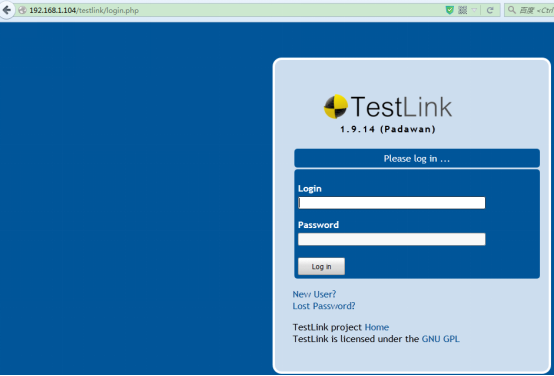The image size is (554, 376).
Task: Click the 'Please log in ...' banner
Action: coord(417,158)
